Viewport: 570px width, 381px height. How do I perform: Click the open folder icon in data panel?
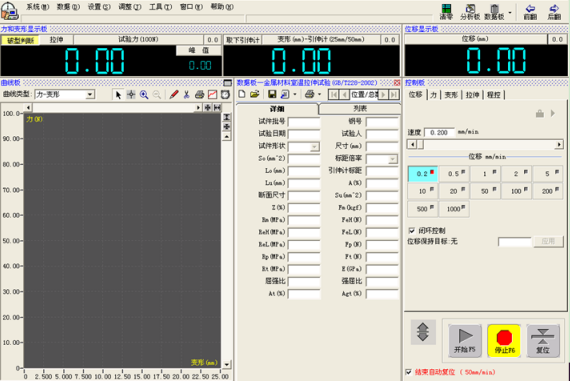[x=254, y=94]
